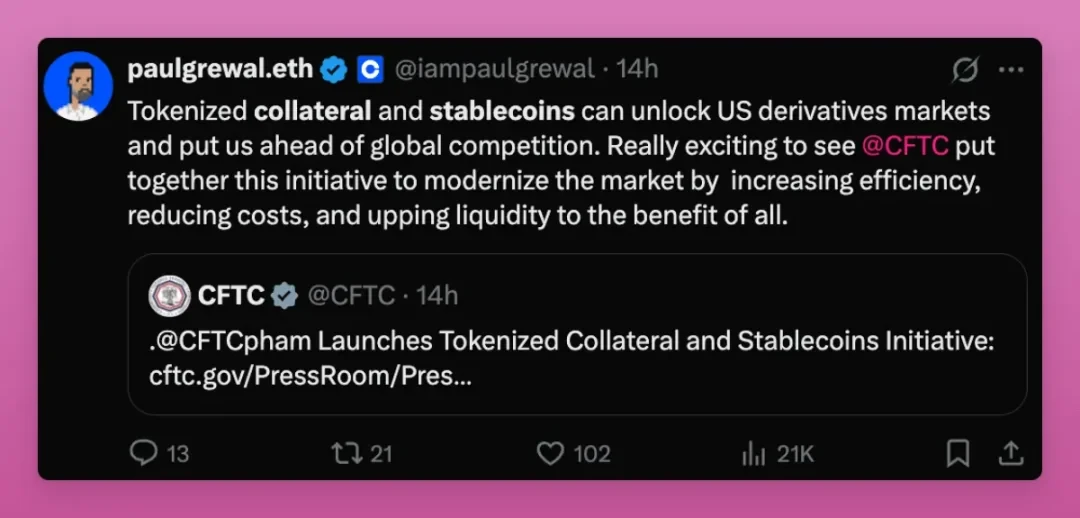The width and height of the screenshot is (1080, 518).
Task: Repost this tweet via retweet icon
Action: pyautogui.click(x=345, y=454)
